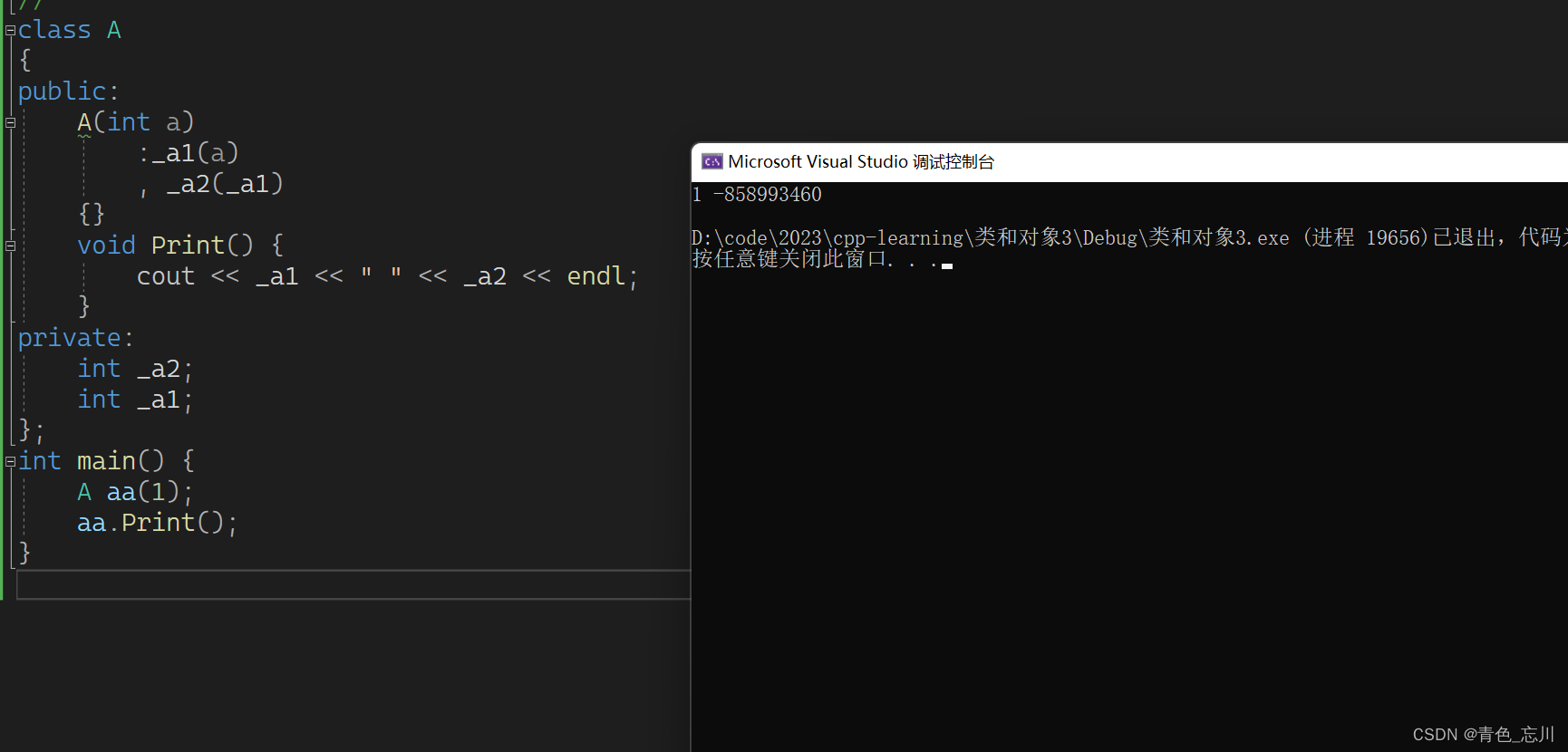This screenshot has width=1568, height=752.
Task: Click the ':_a1(a)' initializer line
Action: [x=189, y=153]
